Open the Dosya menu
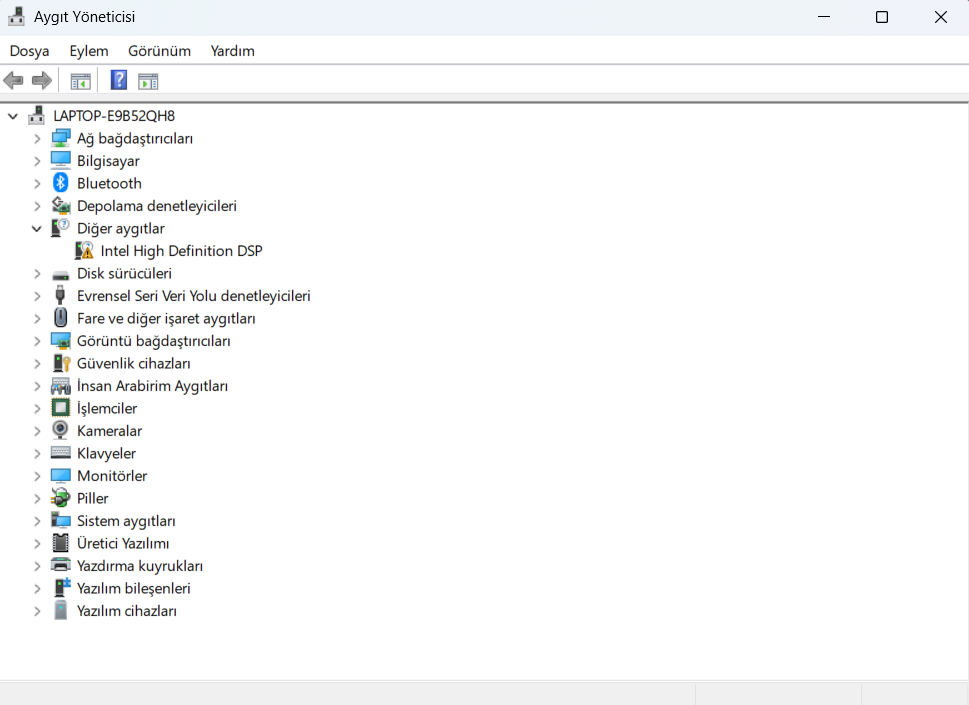969x705 pixels. tap(30, 51)
